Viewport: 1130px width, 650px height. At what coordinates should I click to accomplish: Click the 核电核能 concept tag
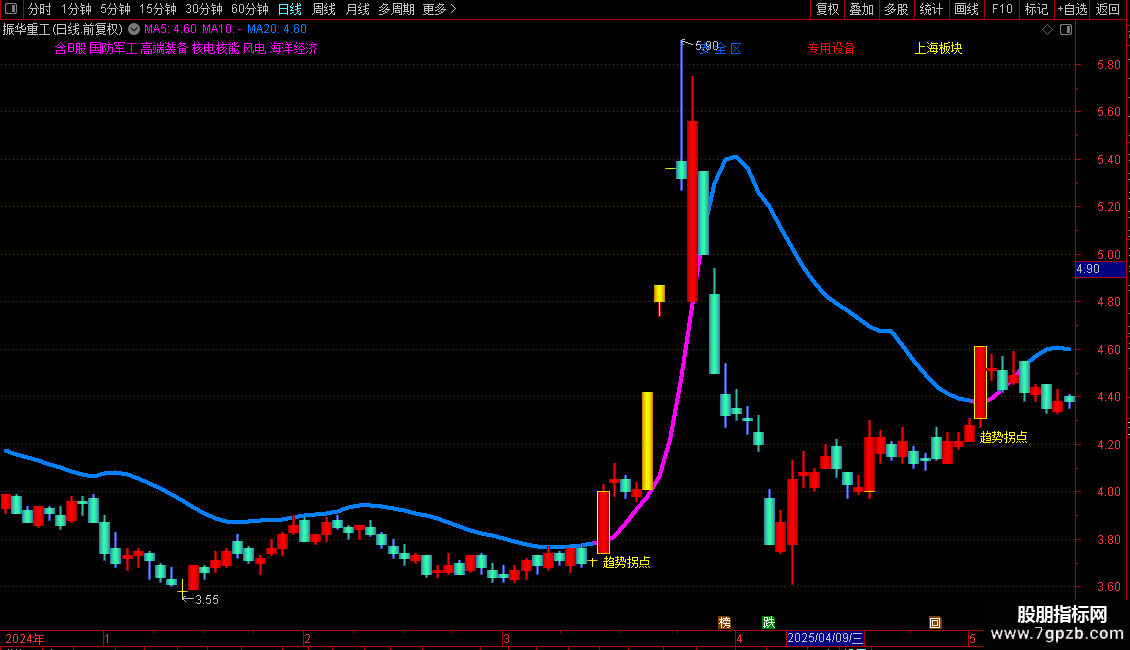(215, 48)
